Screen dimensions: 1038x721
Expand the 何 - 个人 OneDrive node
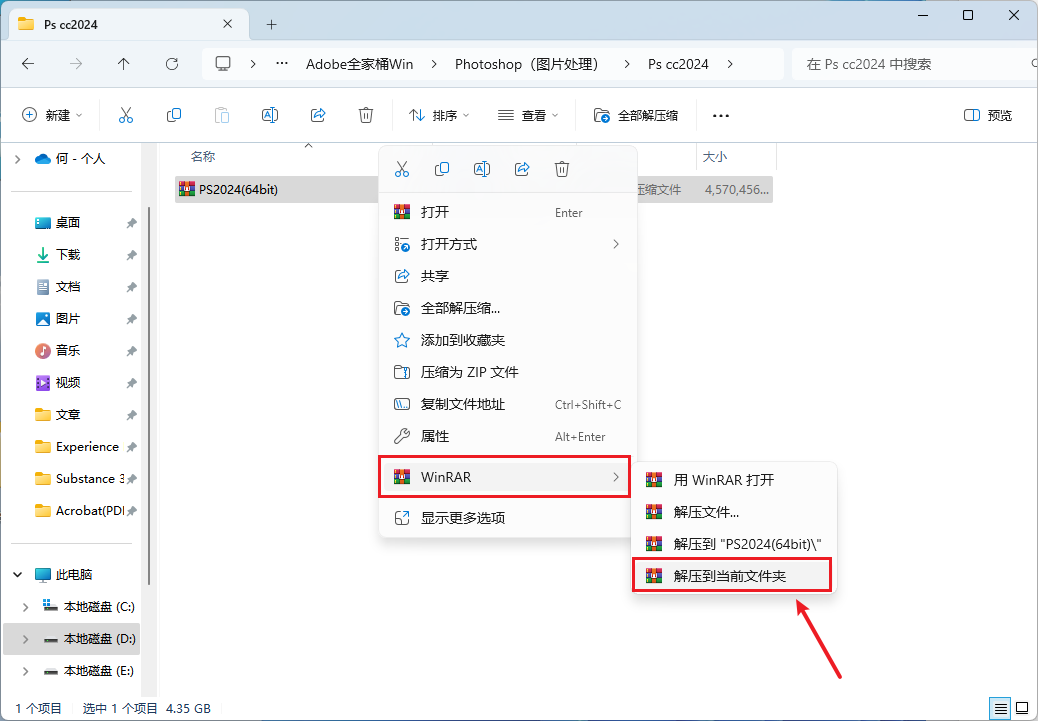[18, 159]
